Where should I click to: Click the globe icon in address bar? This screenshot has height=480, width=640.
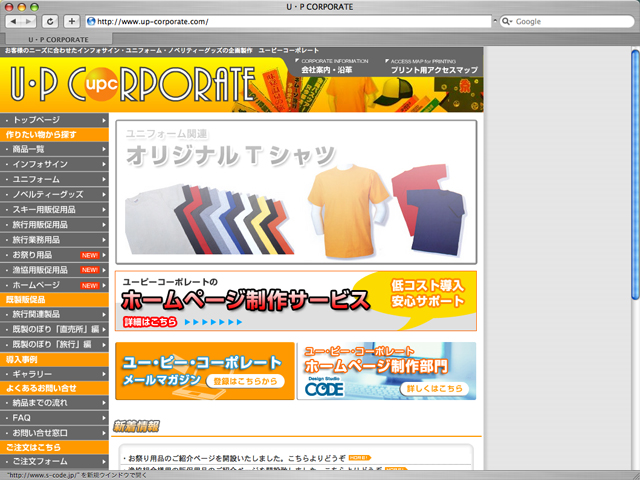pyautogui.click(x=91, y=21)
